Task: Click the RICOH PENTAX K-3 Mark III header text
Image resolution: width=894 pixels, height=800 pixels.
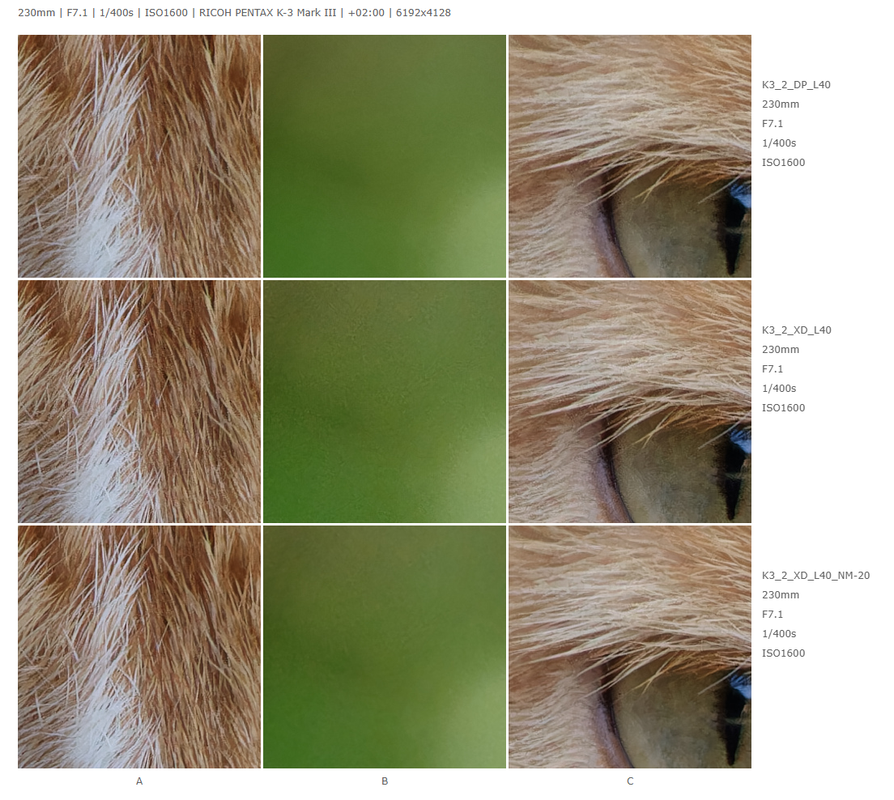Action: coord(267,13)
